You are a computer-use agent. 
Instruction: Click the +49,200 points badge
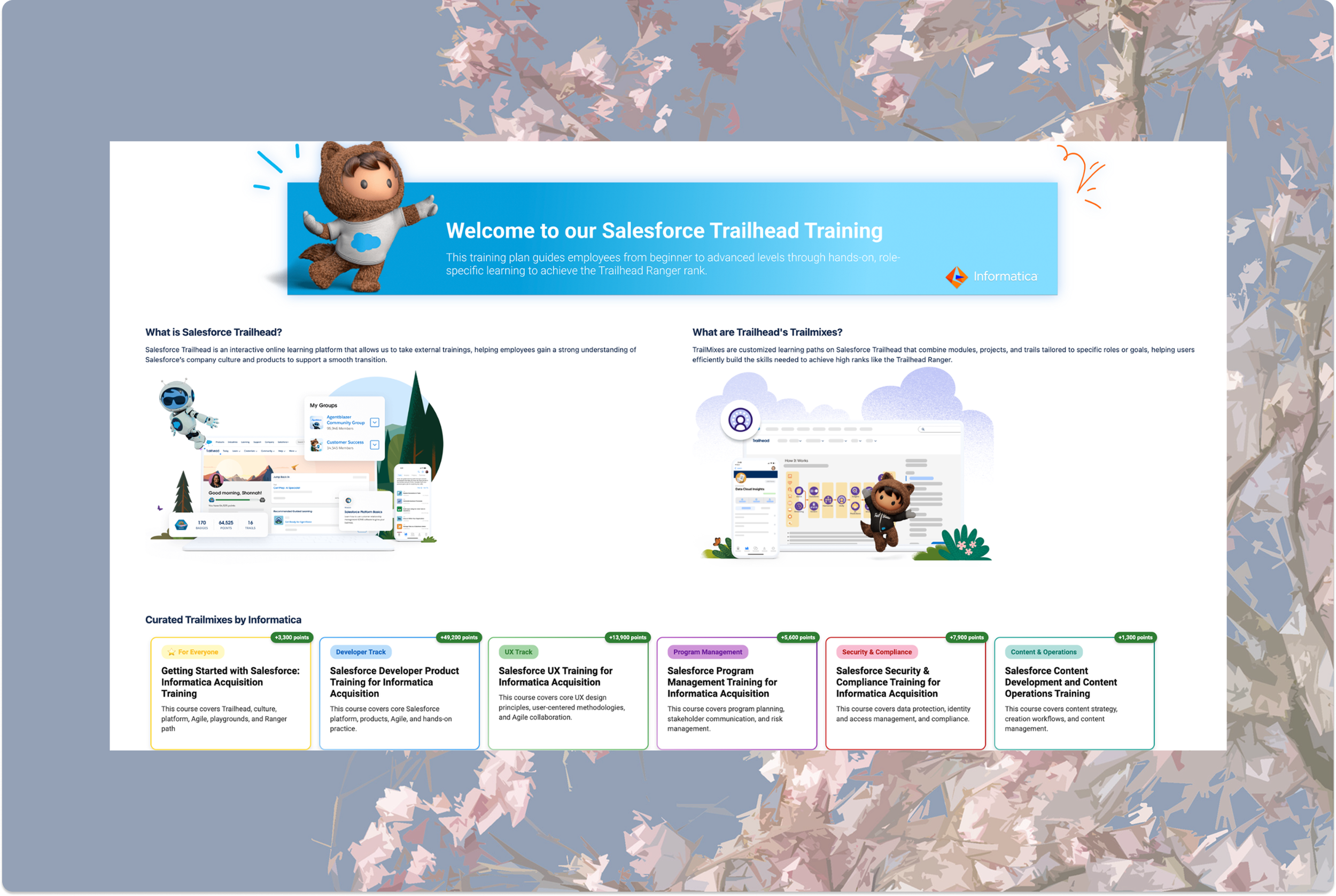pos(459,637)
